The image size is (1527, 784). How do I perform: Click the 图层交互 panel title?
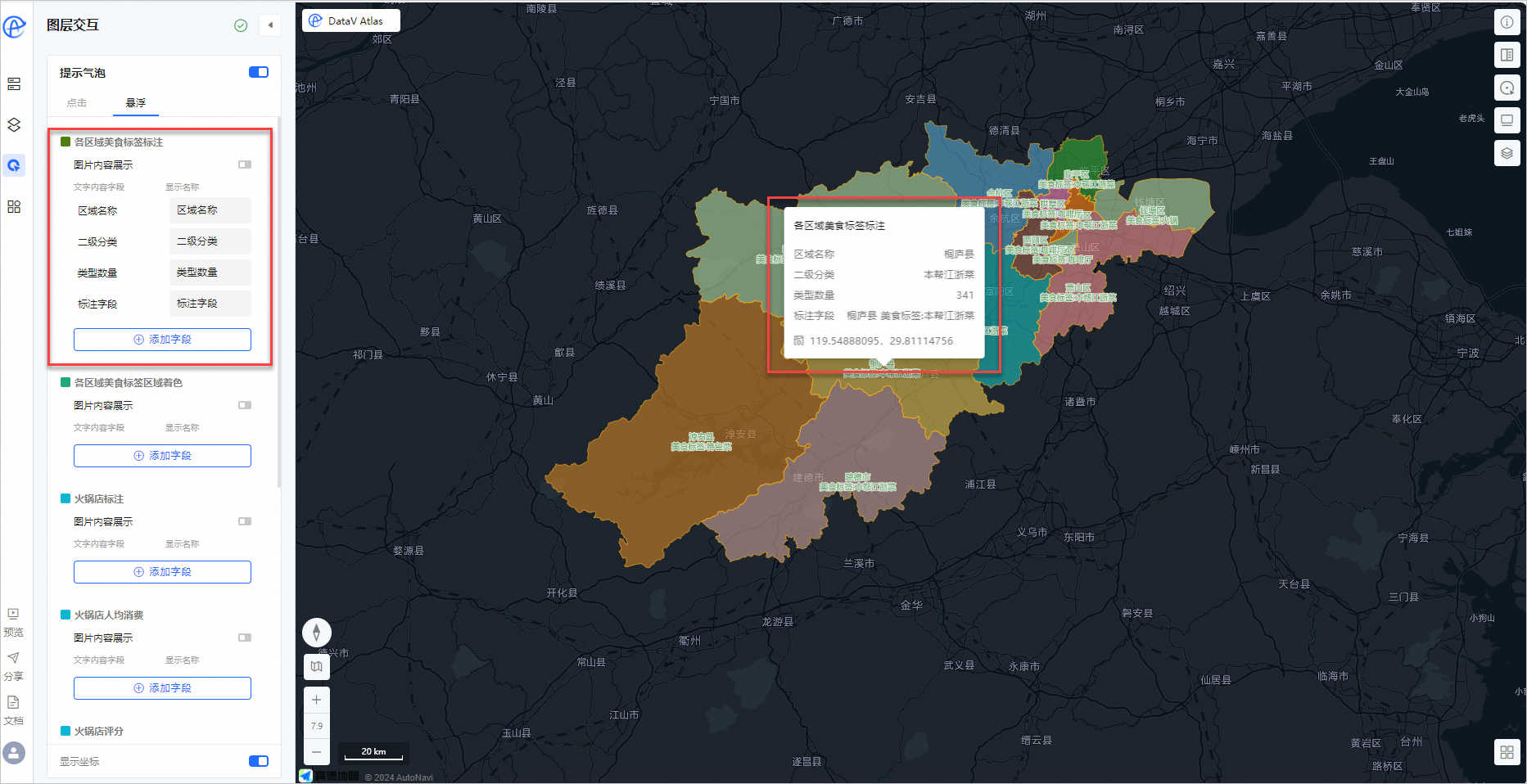tap(73, 25)
